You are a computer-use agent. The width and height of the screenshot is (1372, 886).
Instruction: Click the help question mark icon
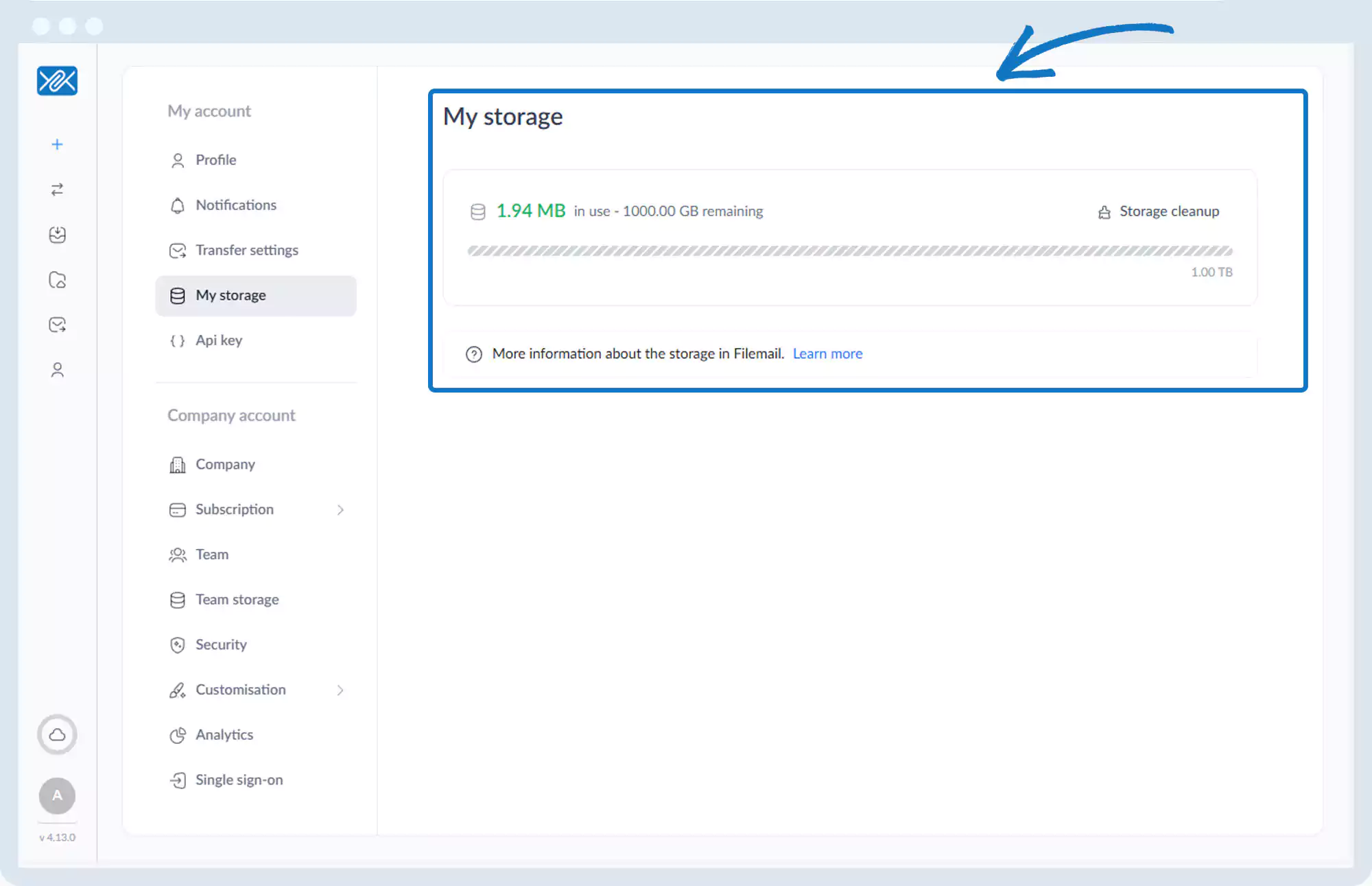click(x=473, y=354)
